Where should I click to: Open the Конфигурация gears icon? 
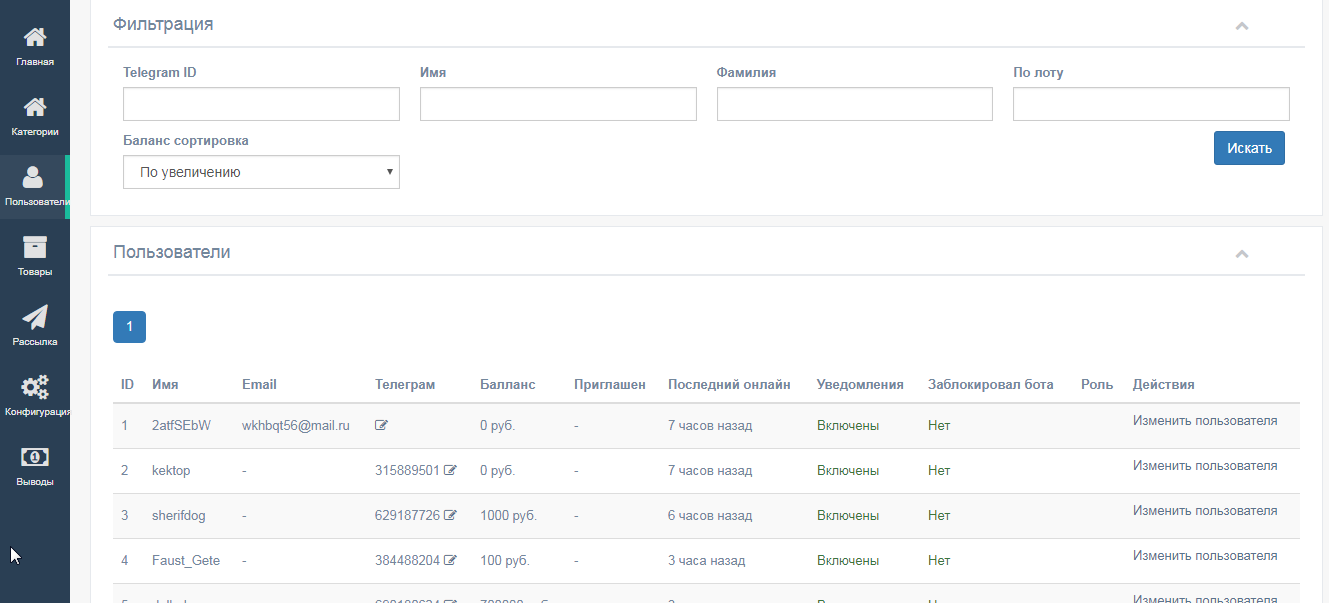tap(35, 387)
